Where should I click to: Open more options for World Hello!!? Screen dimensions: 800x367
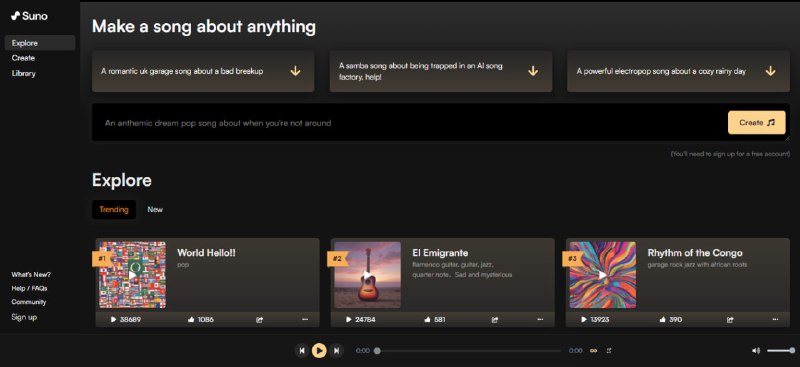tap(305, 320)
